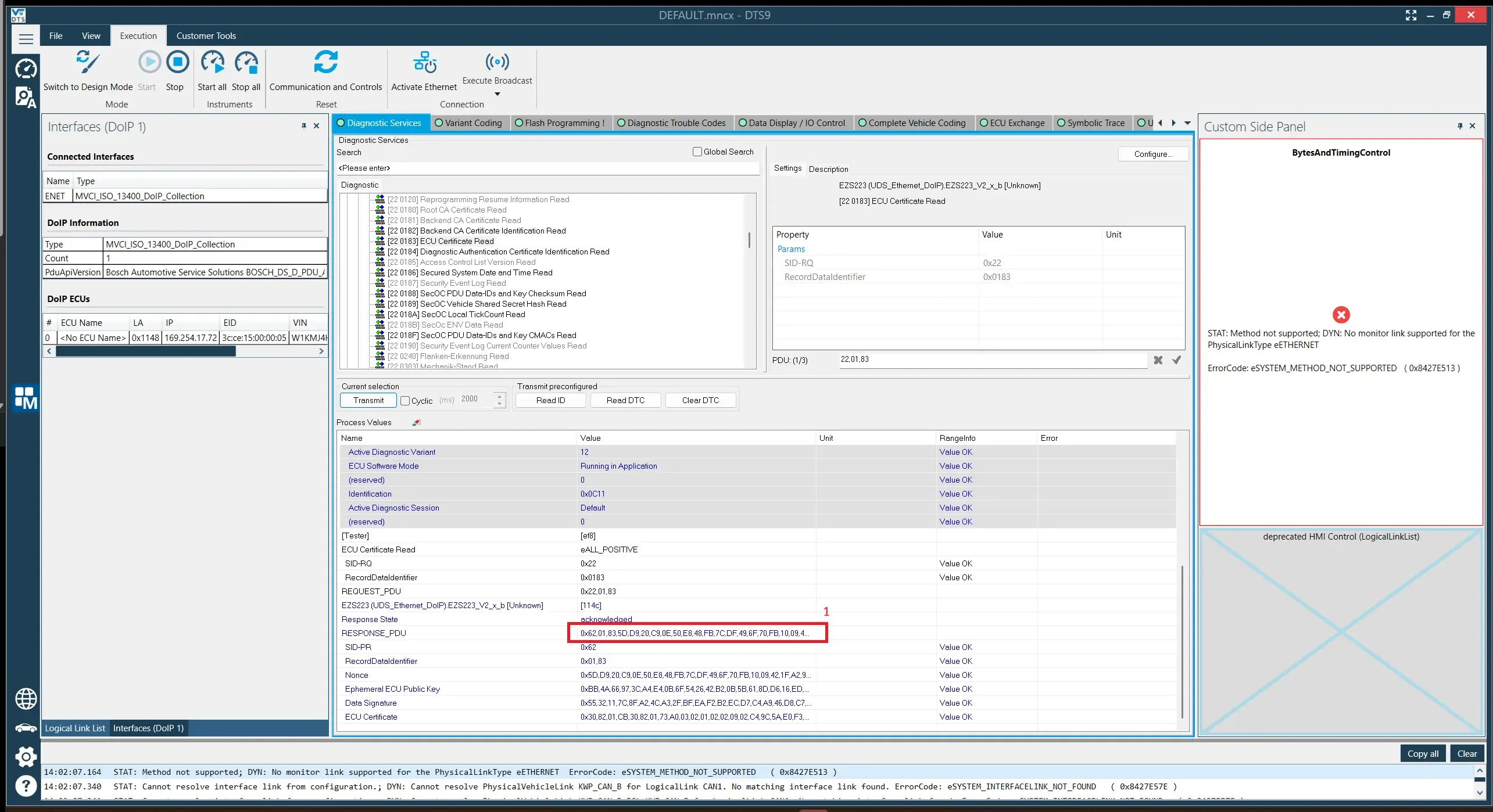Increase the cyclic interval with the up stepper
Image resolution: width=1493 pixels, height=812 pixels.
[499, 396]
